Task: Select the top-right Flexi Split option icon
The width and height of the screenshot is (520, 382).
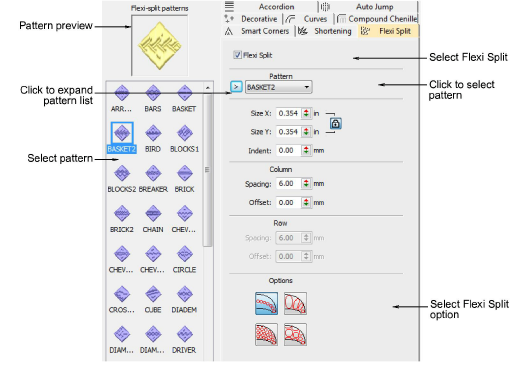Action: click(295, 303)
